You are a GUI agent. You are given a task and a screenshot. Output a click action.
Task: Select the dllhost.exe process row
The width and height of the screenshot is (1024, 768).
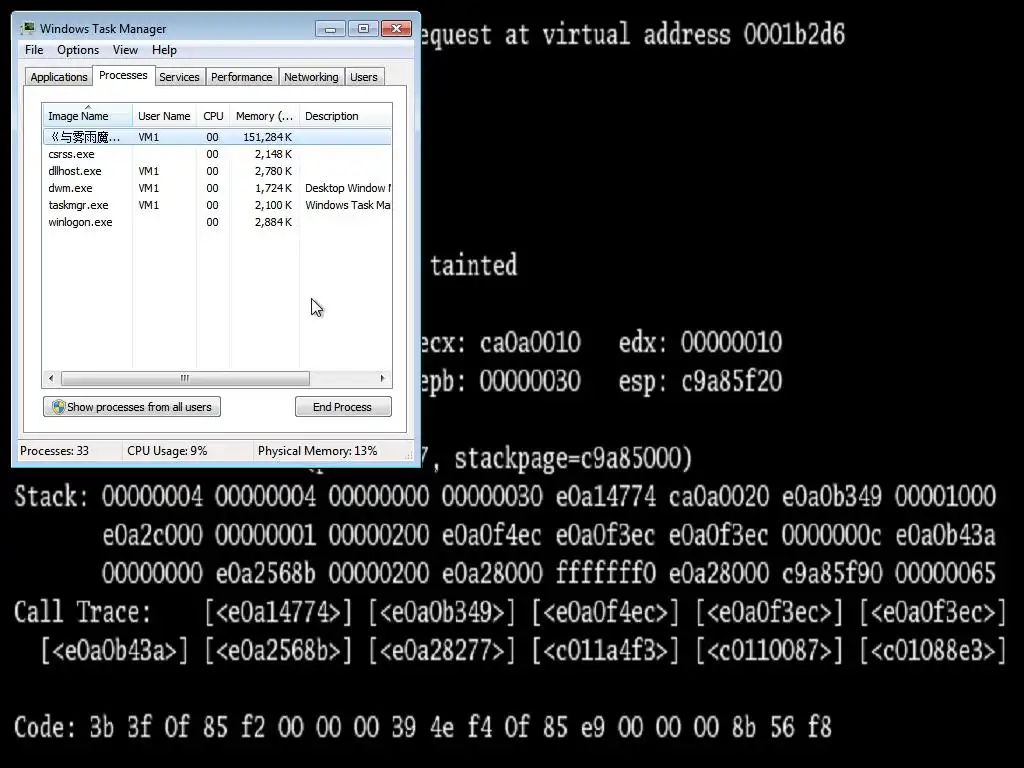pos(217,171)
